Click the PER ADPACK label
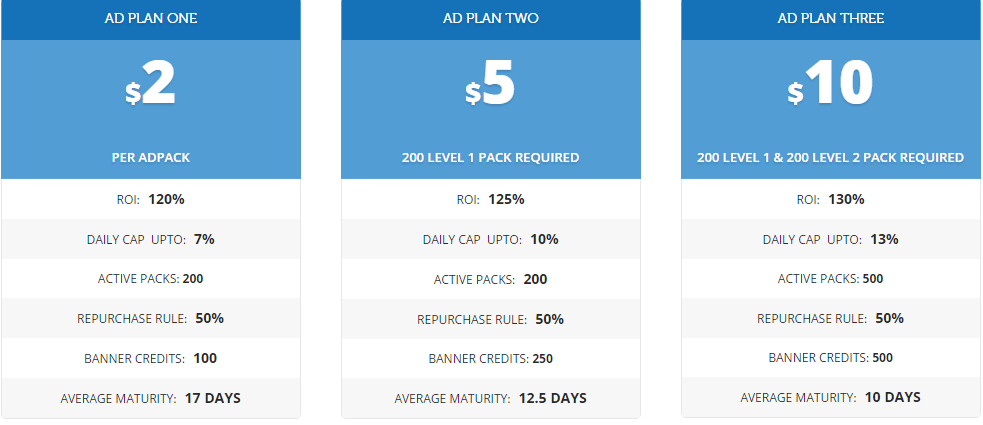This screenshot has height=425, width=983. click(x=151, y=158)
